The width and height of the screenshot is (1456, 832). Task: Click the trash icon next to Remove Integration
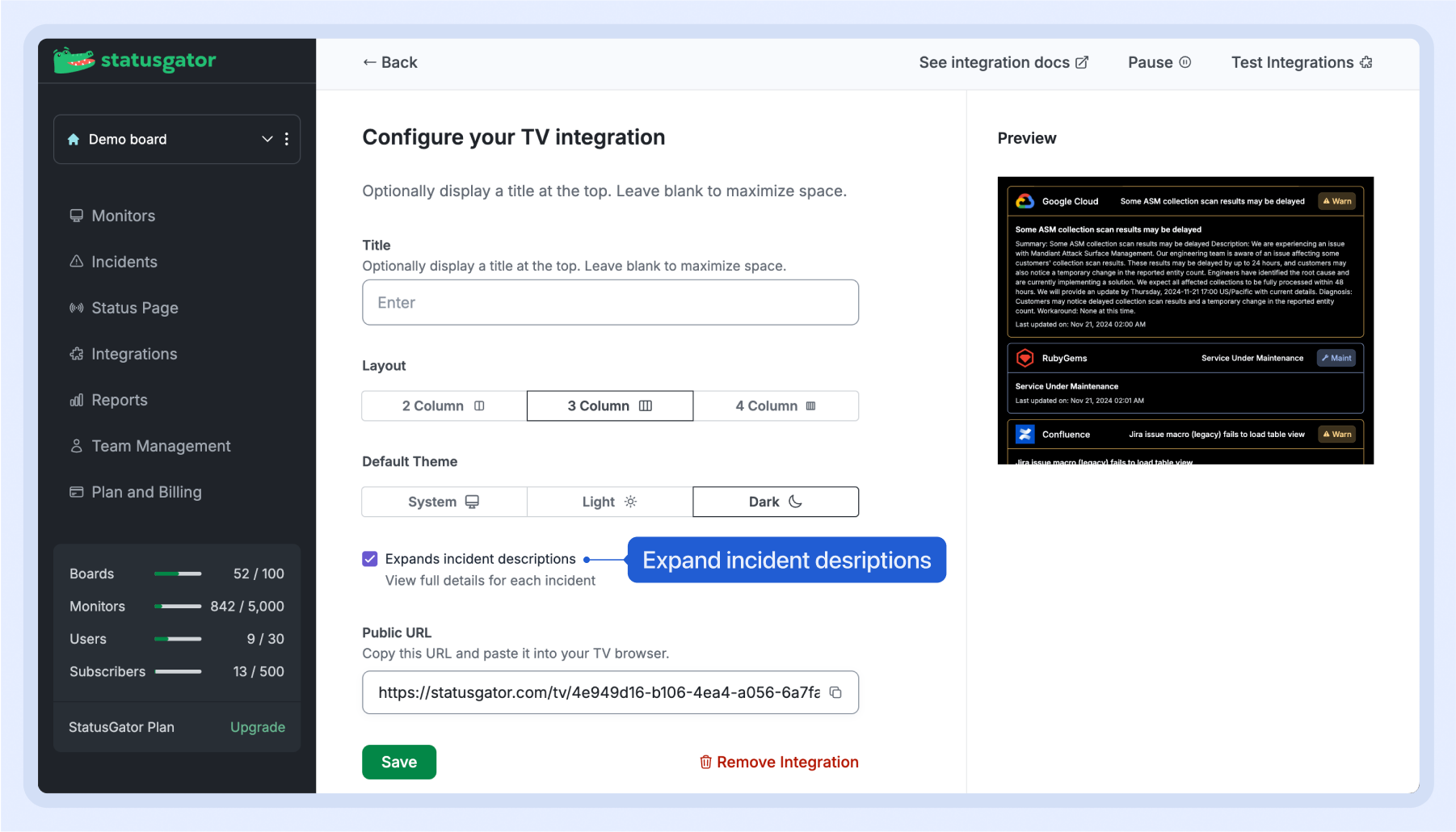coord(705,762)
